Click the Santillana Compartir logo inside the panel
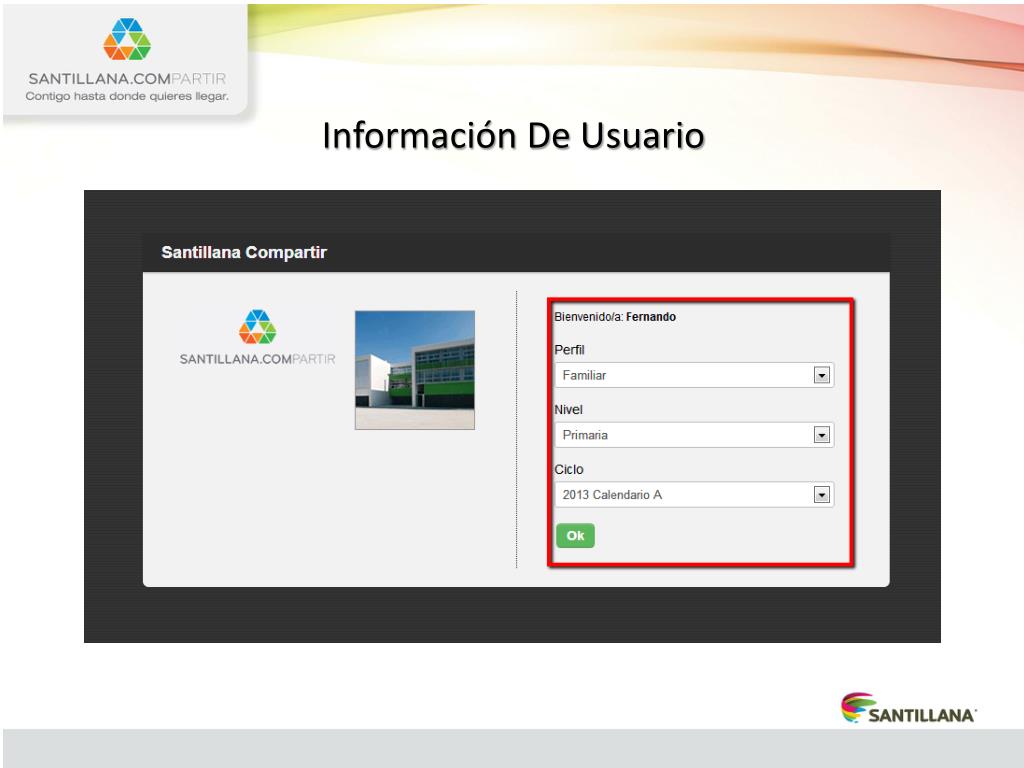1024x768 pixels. (x=257, y=337)
